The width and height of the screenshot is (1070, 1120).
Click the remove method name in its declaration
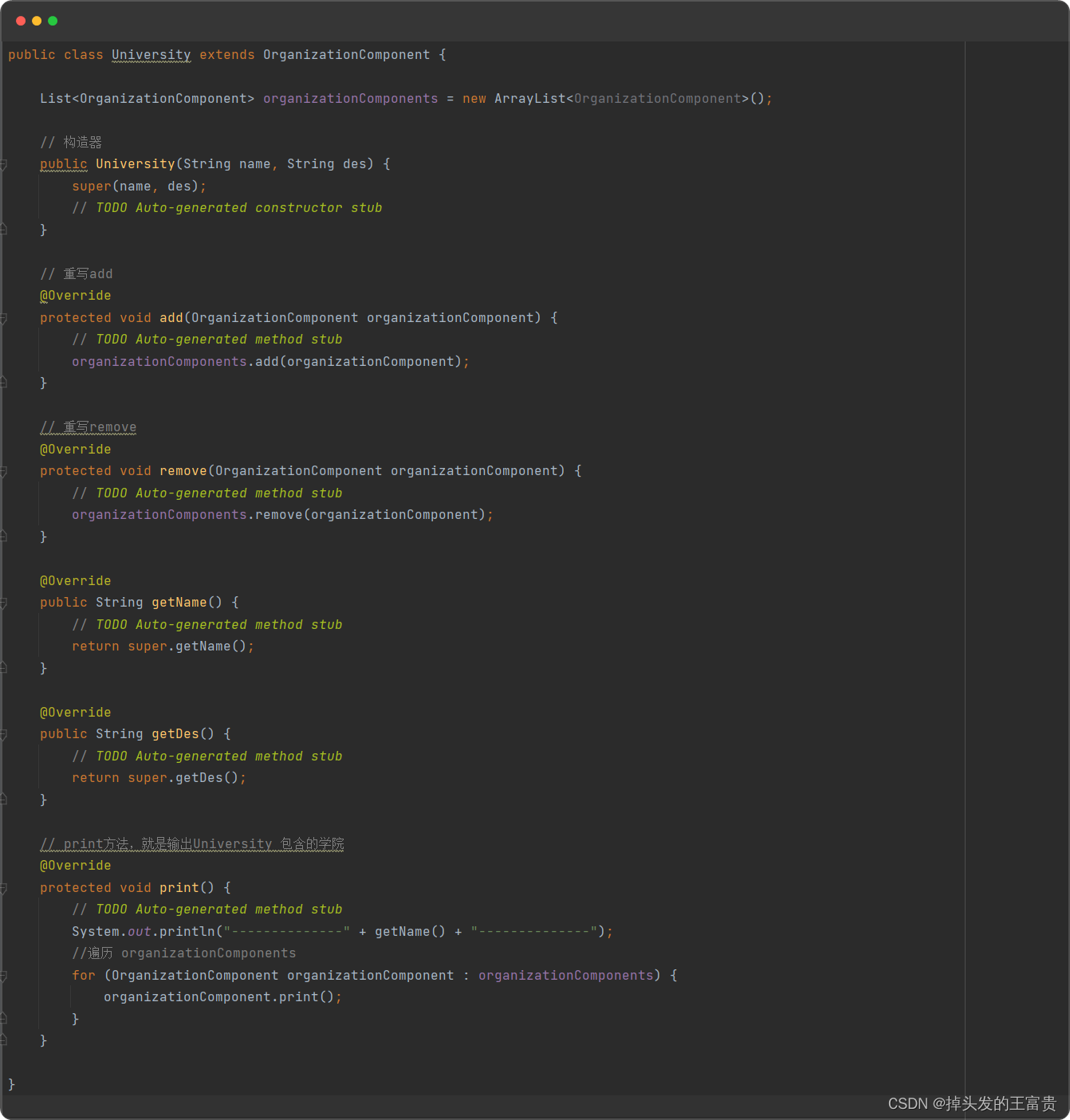pos(183,471)
